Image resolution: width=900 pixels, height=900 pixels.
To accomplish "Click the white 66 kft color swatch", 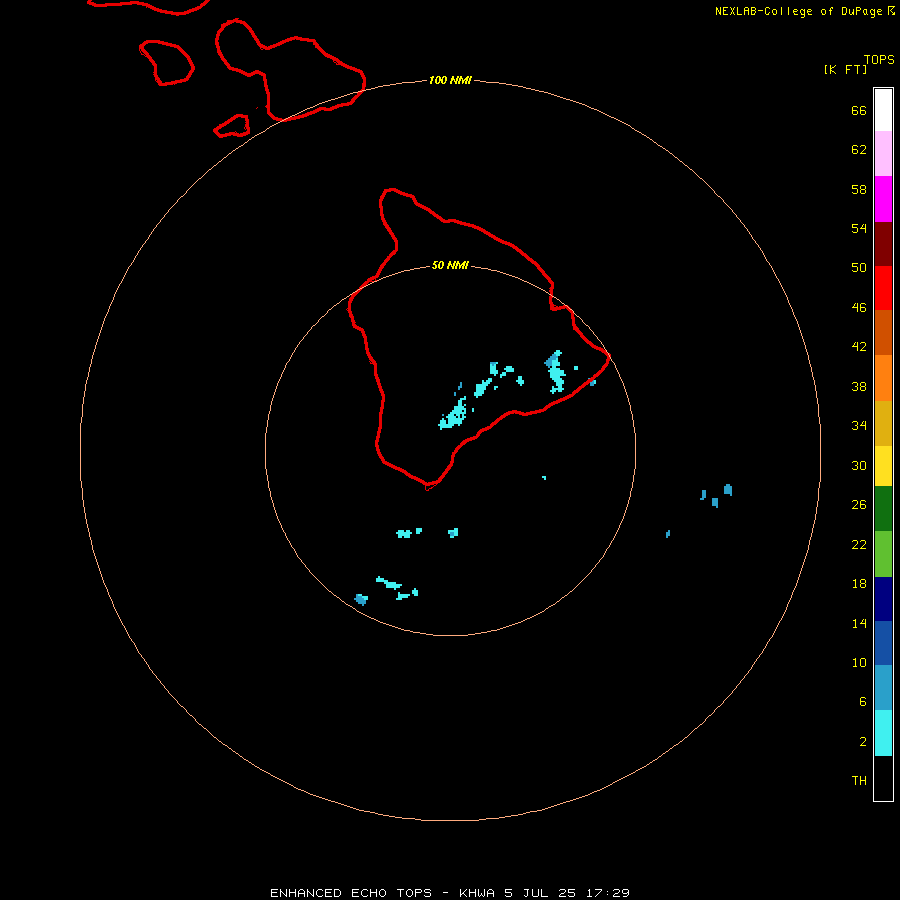I will 883,110.
